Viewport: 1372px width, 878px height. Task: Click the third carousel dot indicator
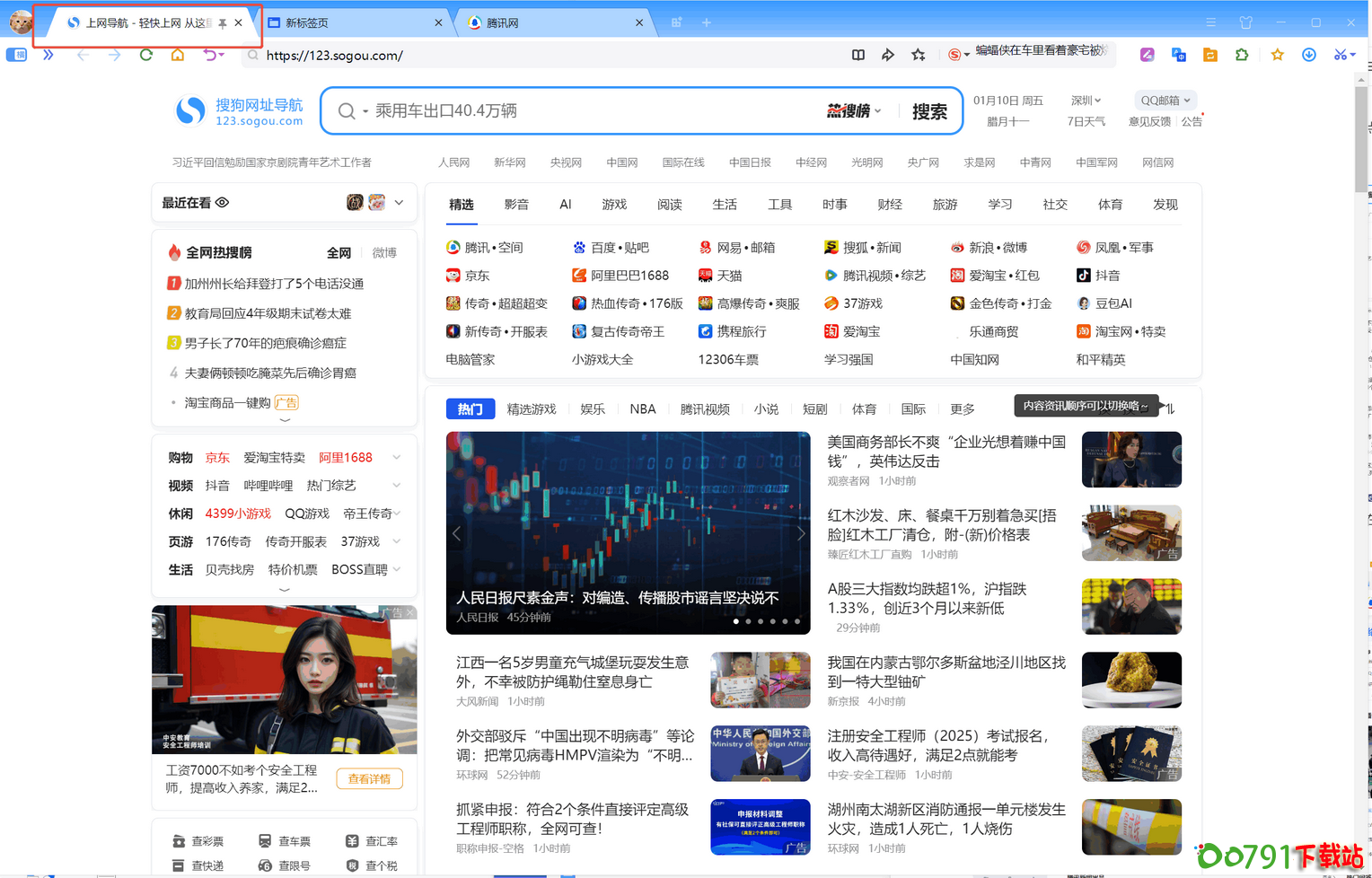tap(760, 620)
